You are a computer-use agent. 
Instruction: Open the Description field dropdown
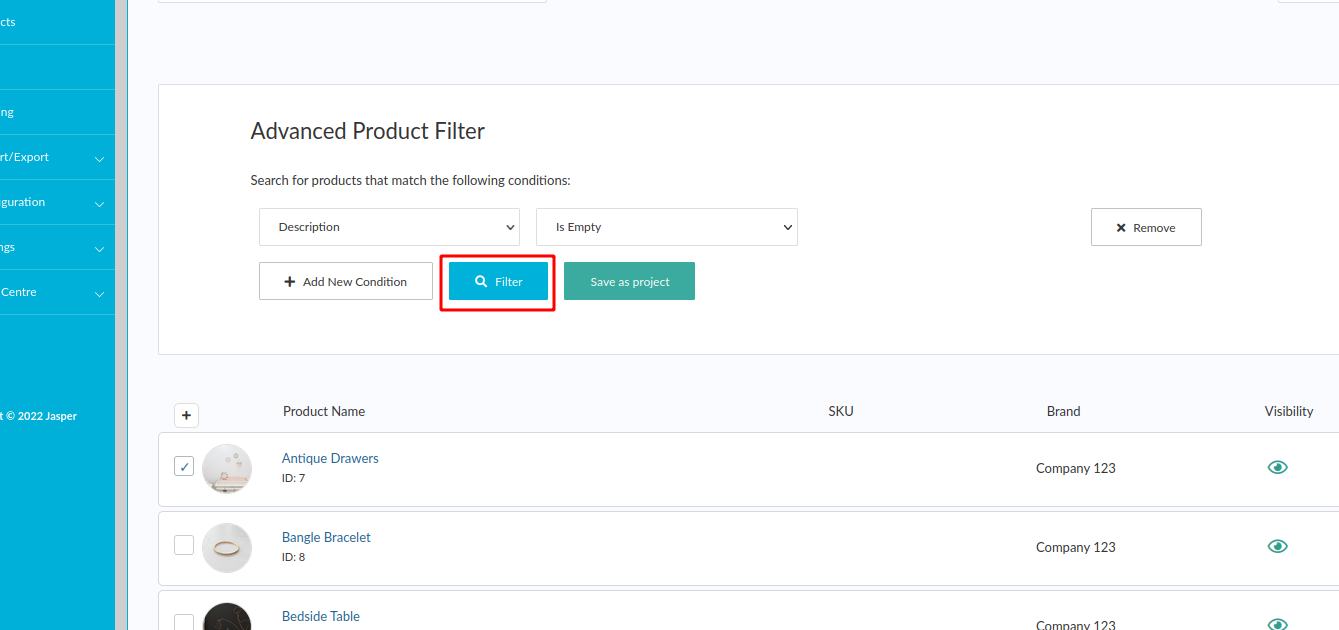coord(389,227)
